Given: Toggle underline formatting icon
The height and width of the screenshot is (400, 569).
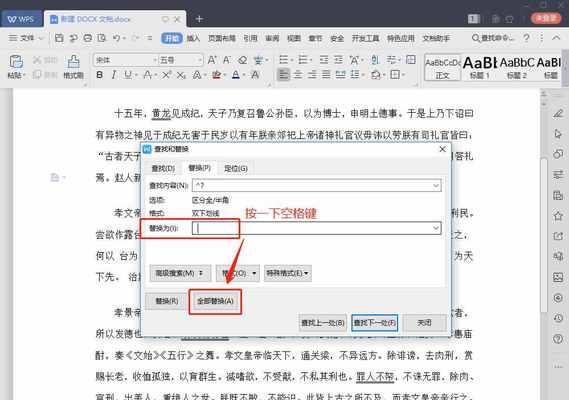Looking at the screenshot, I should (128, 75).
